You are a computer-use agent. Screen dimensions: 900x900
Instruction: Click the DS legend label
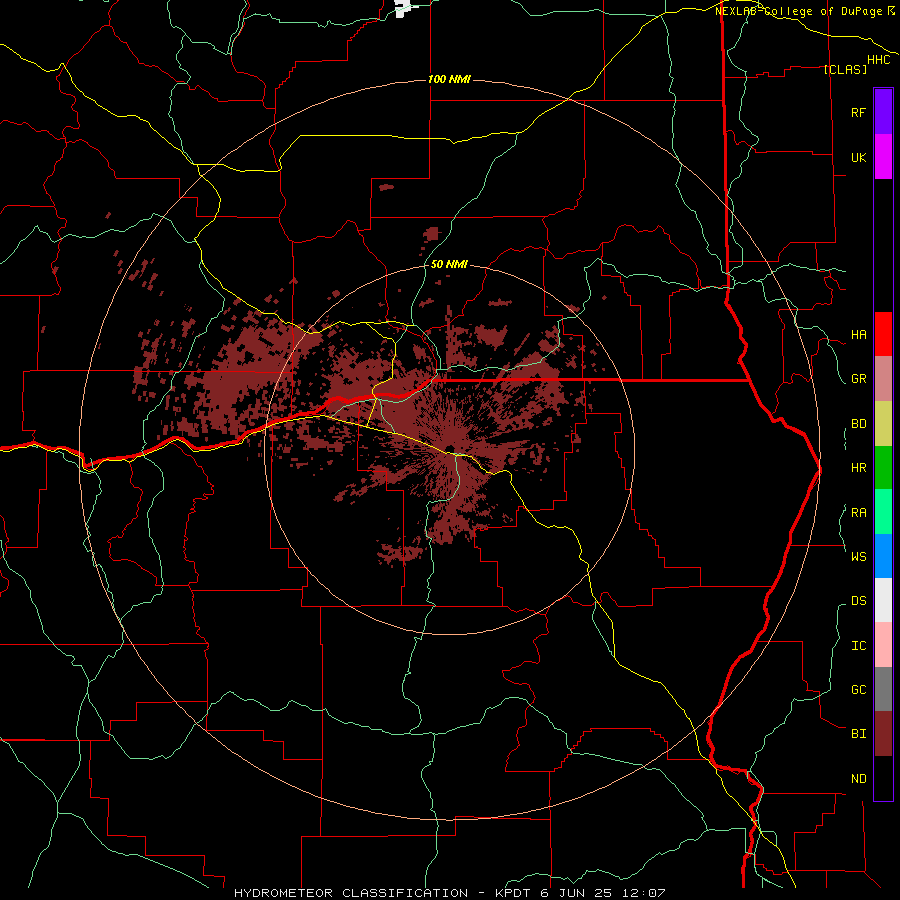point(858,600)
